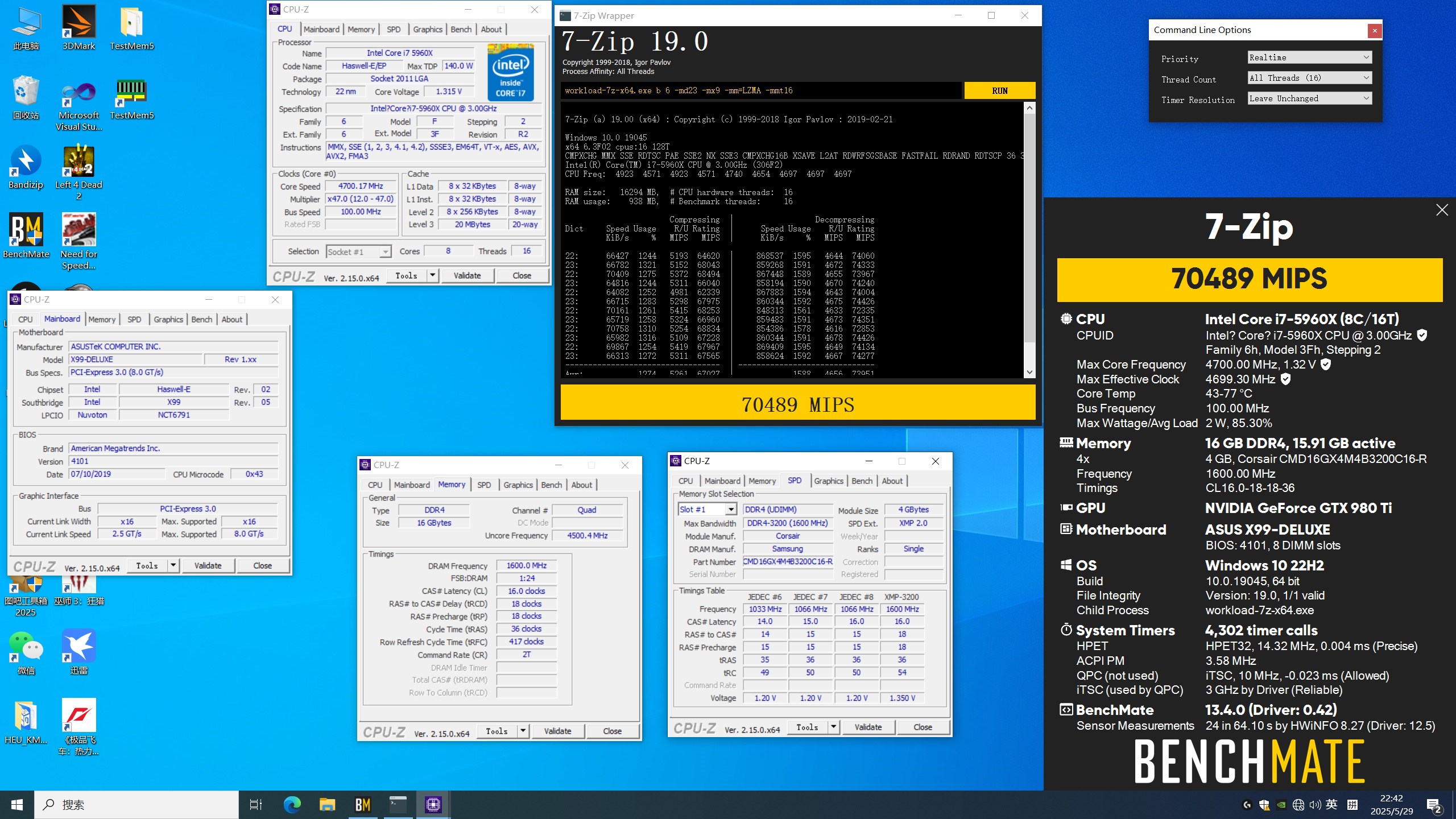Open File Explorer from the taskbar
1456x819 pixels.
click(327, 804)
